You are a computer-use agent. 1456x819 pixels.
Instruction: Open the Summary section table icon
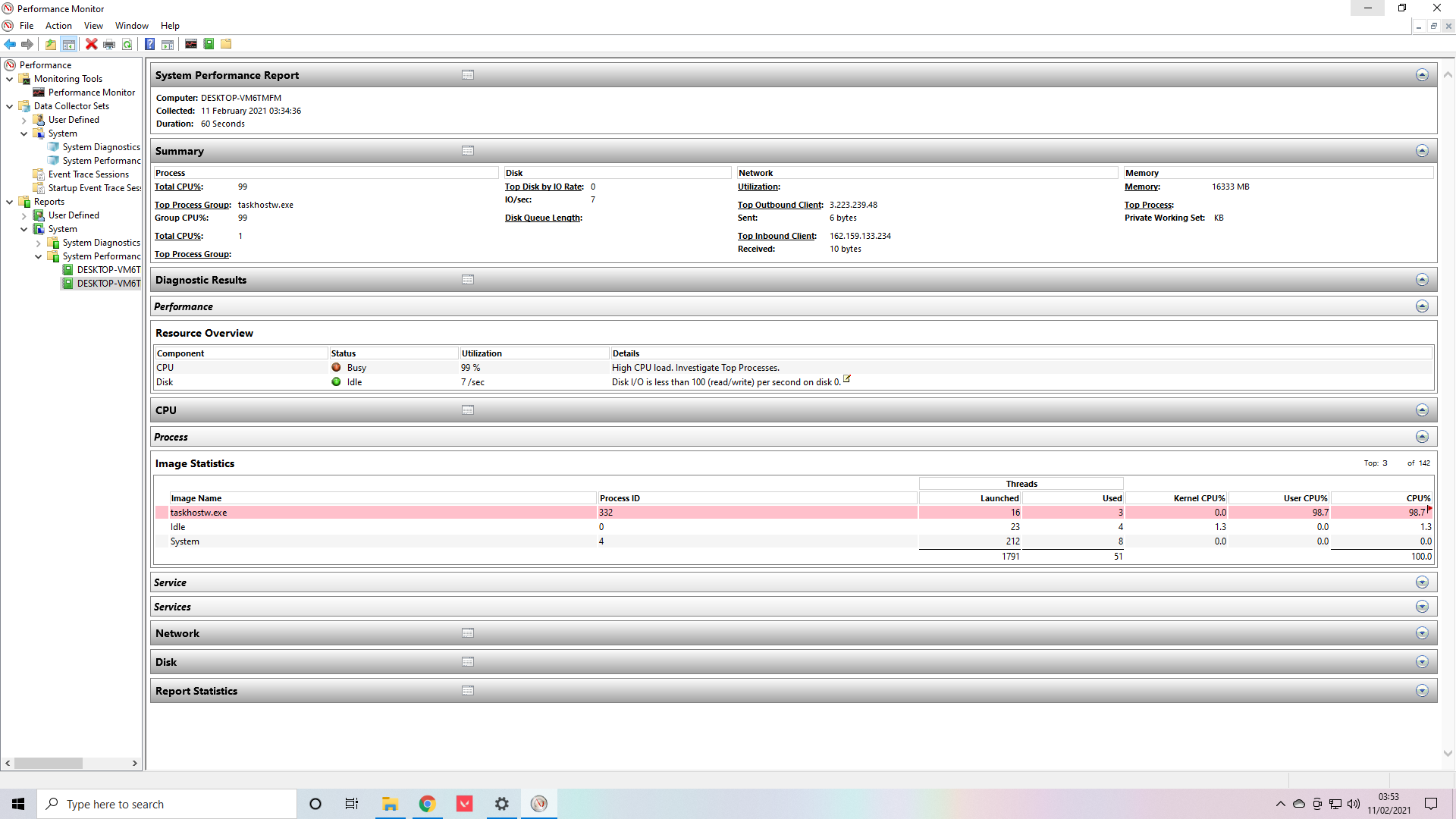468,151
